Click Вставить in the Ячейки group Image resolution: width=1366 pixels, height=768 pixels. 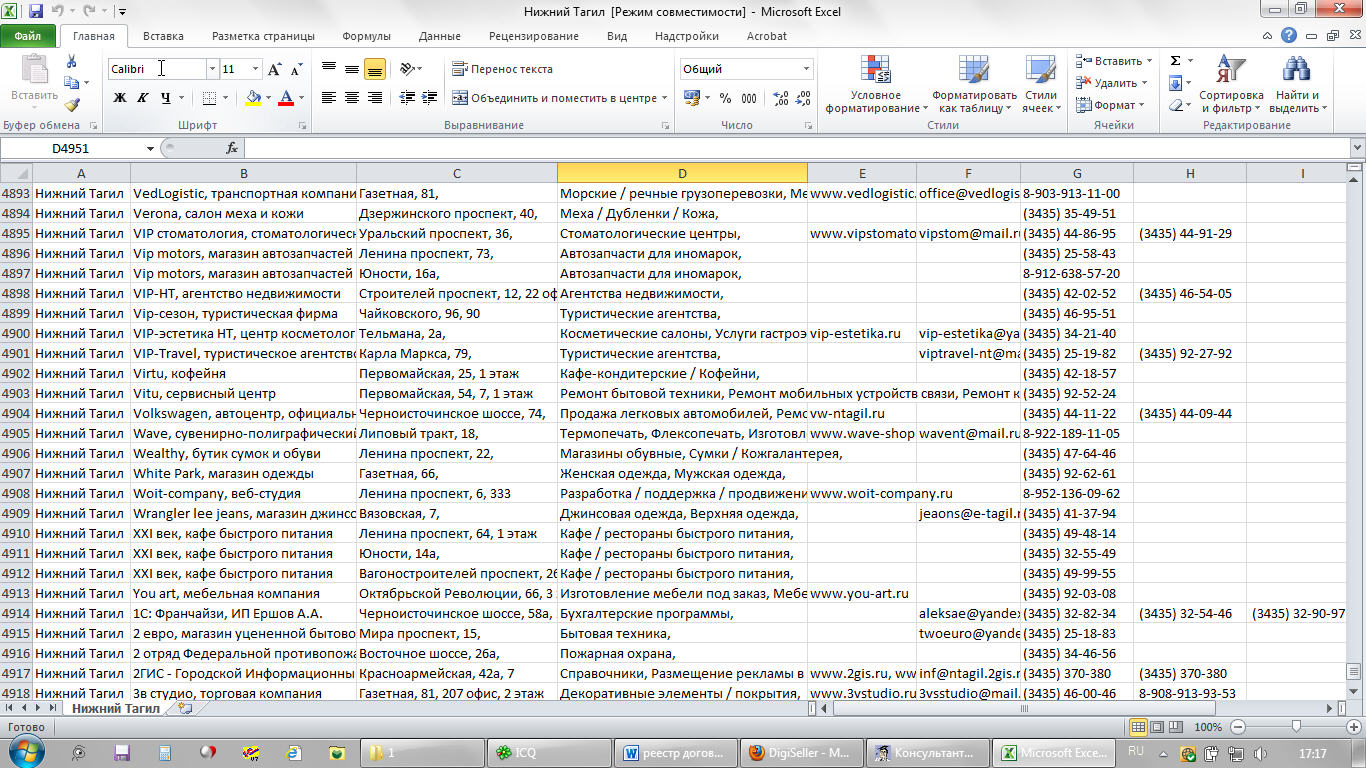[x=1109, y=61]
